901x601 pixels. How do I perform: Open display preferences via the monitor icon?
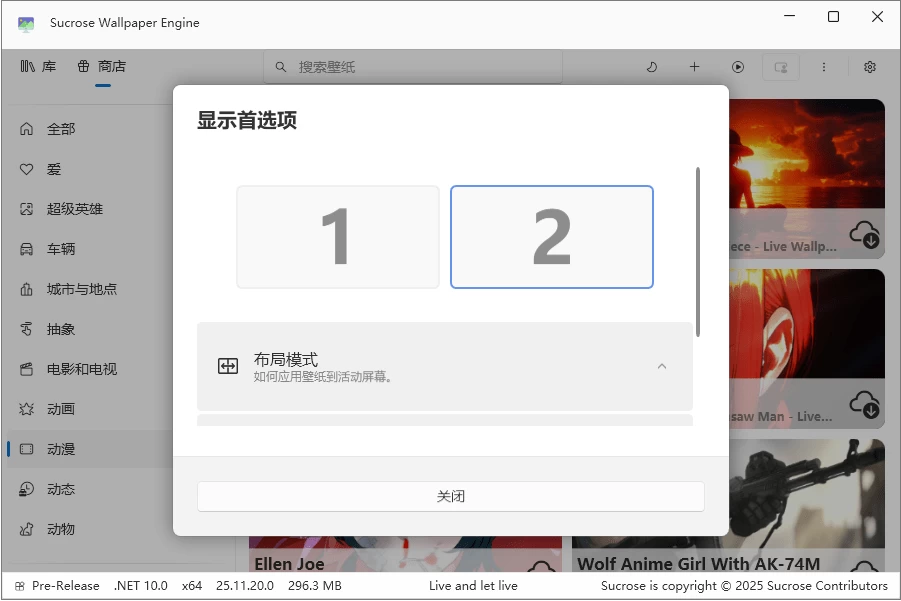click(x=781, y=67)
